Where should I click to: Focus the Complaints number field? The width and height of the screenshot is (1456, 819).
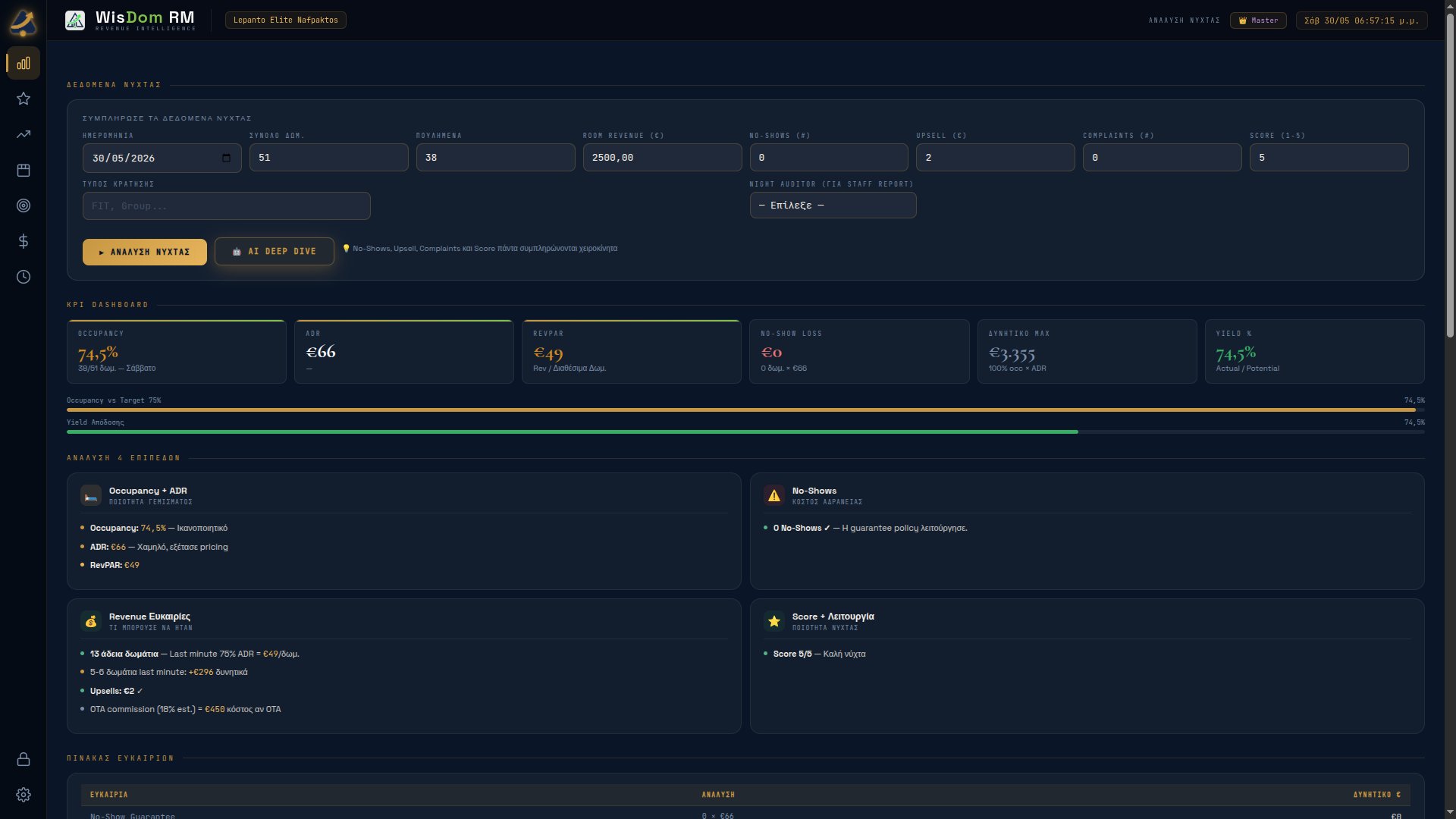(x=1163, y=158)
